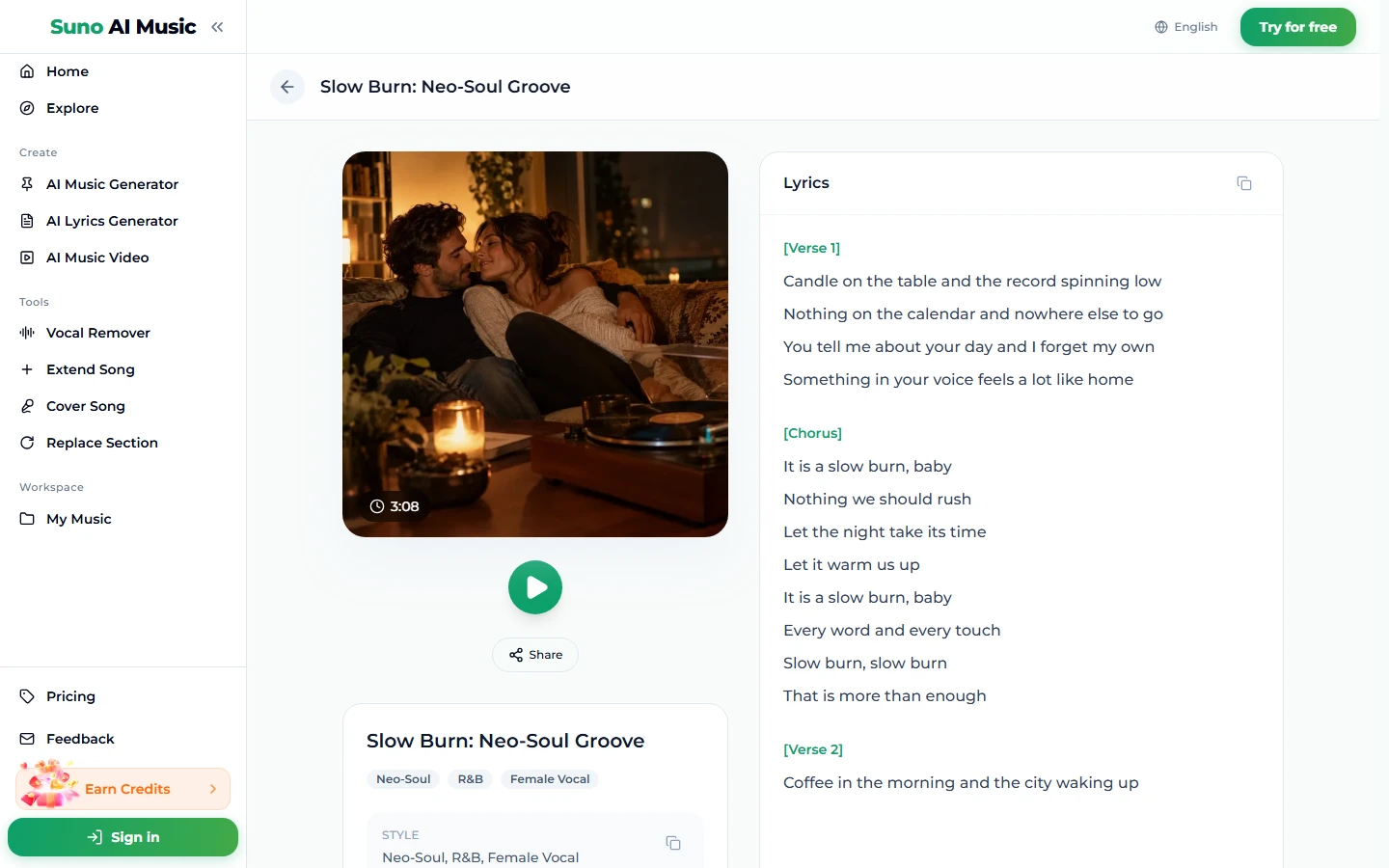Viewport: 1389px width, 868px height.
Task: Select Replace Section menu item
Action: pos(102,443)
